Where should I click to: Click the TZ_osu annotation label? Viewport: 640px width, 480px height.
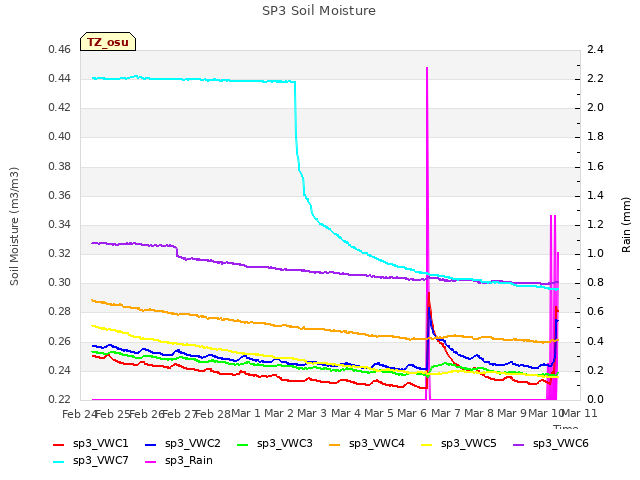click(x=108, y=42)
